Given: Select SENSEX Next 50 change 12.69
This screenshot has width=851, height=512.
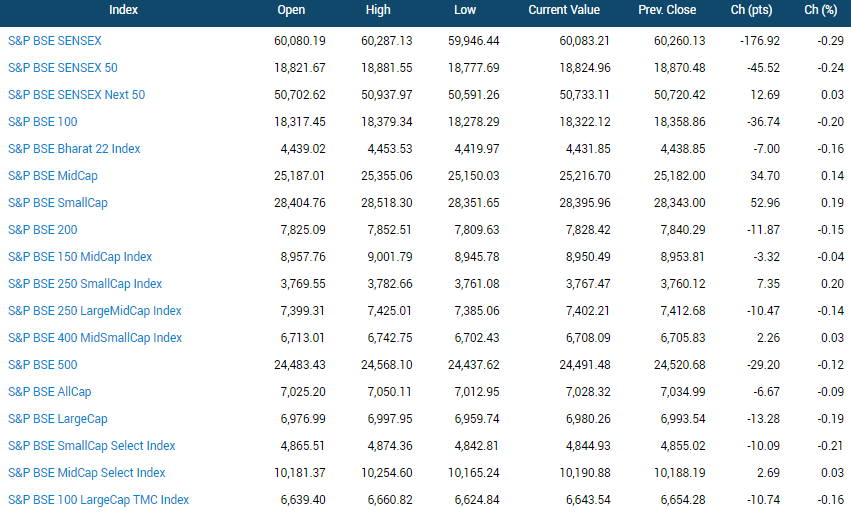Looking at the screenshot, I should coord(765,95).
